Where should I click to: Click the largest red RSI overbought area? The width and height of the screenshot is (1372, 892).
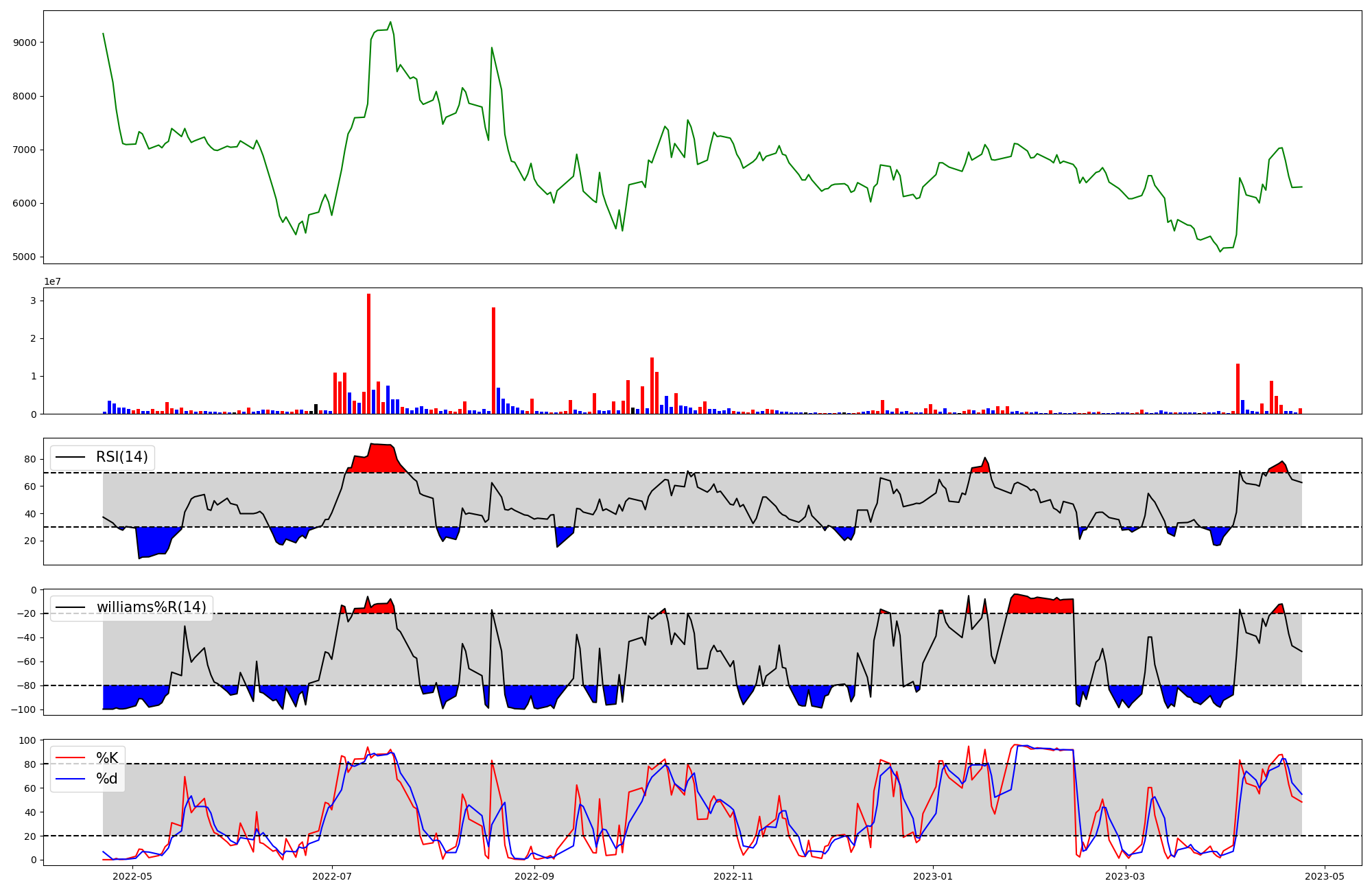click(377, 461)
